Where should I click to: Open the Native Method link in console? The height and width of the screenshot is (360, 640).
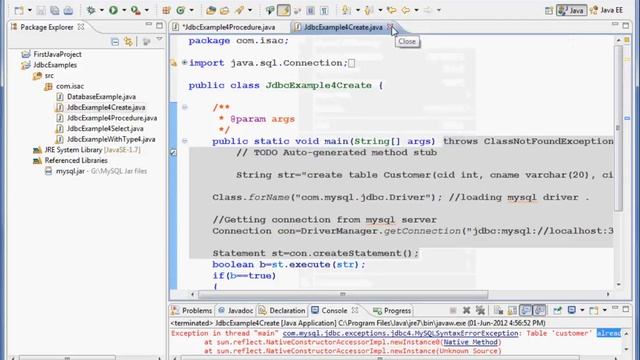pos(471,342)
